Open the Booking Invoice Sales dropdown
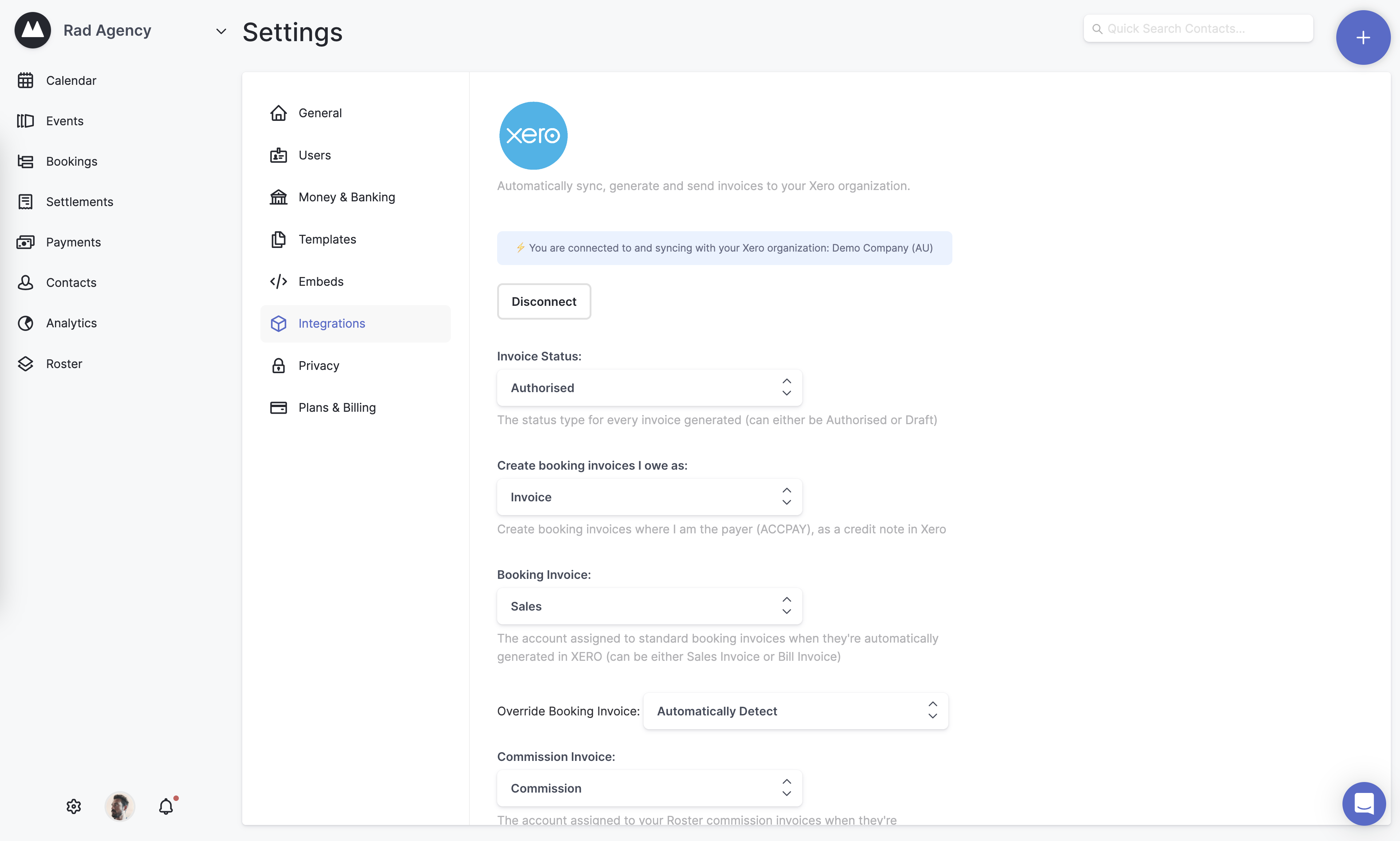 click(649, 606)
